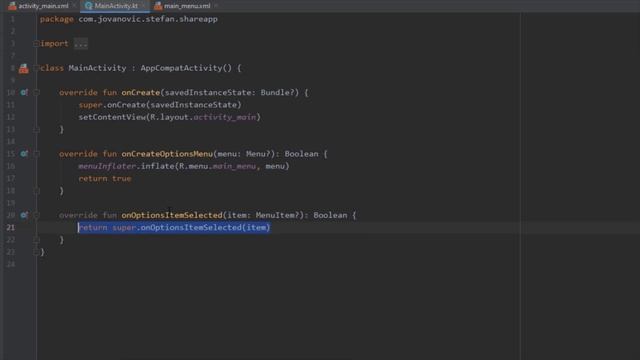Close the activity_main.xml tab
The image size is (640, 360).
point(75,6)
